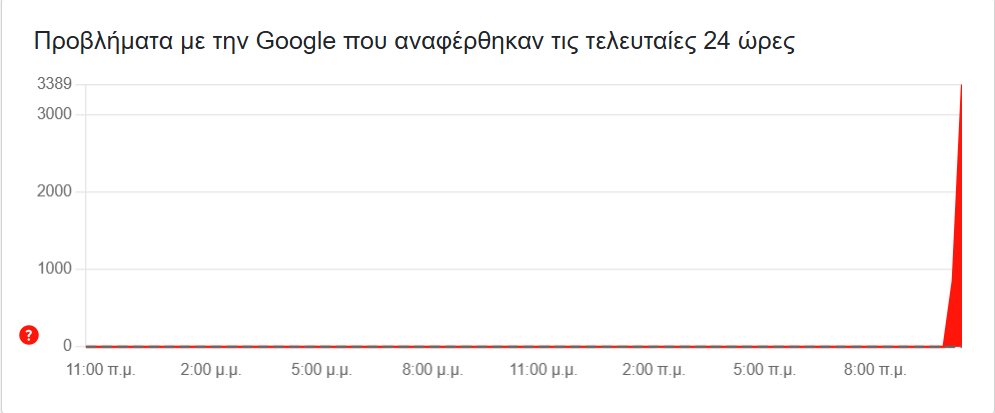
Task: Click the 5:00 π.μ. time label
Action: [765, 369]
